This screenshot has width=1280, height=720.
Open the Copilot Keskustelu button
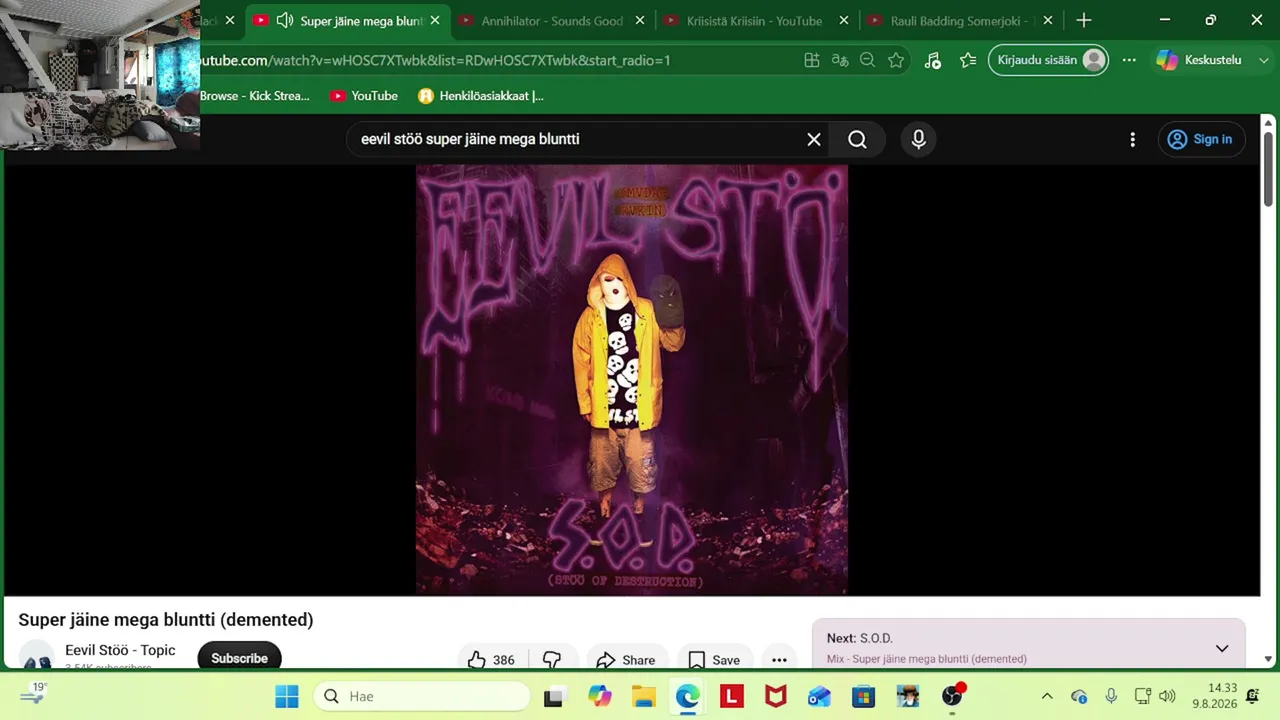(1199, 60)
